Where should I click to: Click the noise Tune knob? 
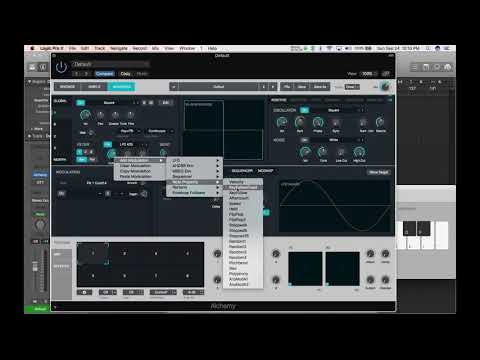coord(323,152)
